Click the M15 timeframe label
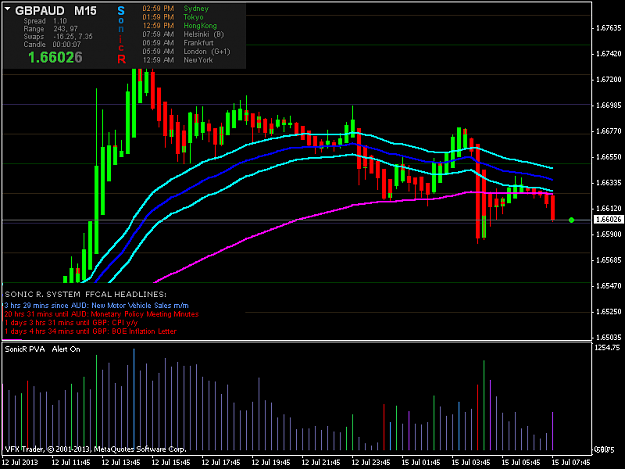 click(x=85, y=11)
